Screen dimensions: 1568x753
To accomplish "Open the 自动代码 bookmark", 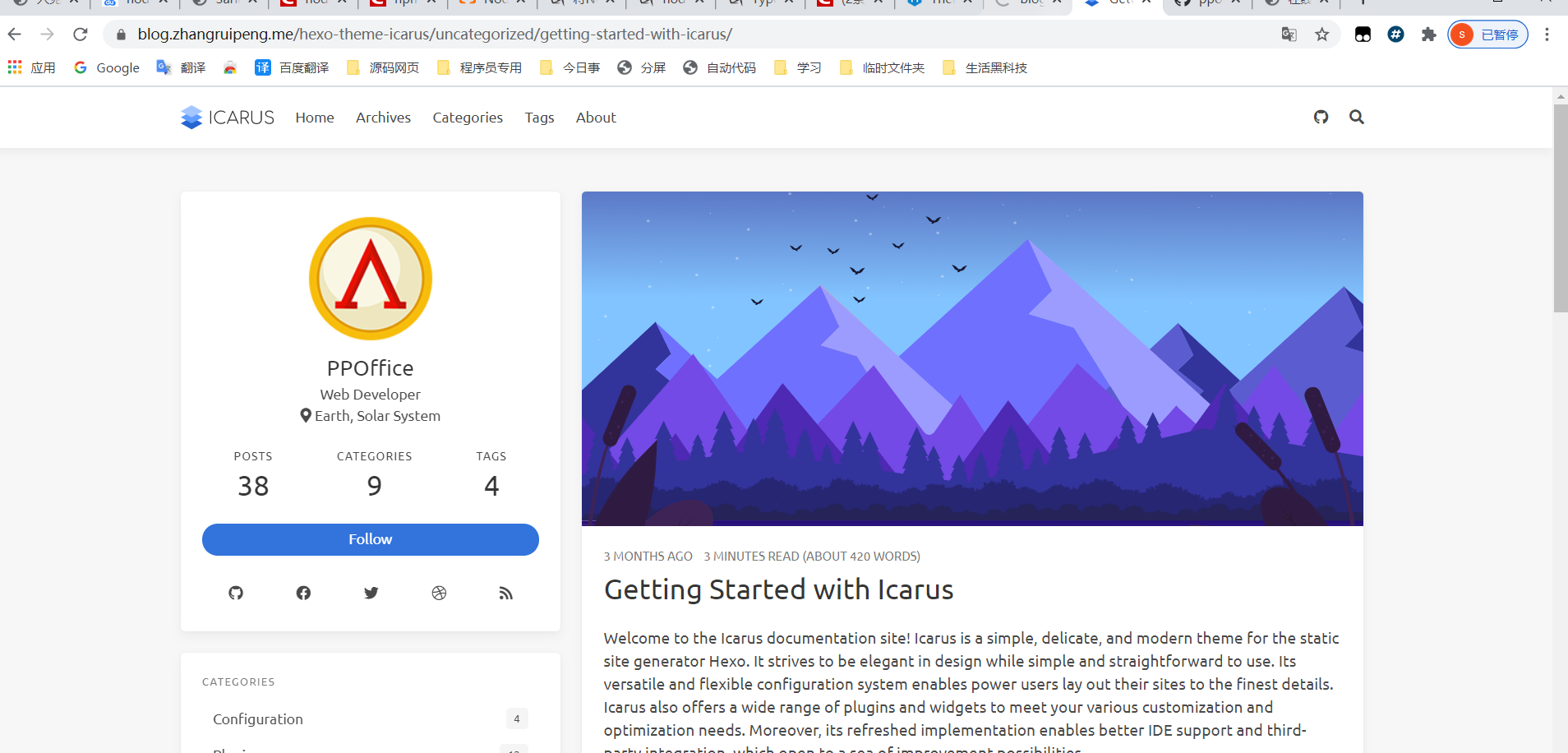I will (x=720, y=67).
